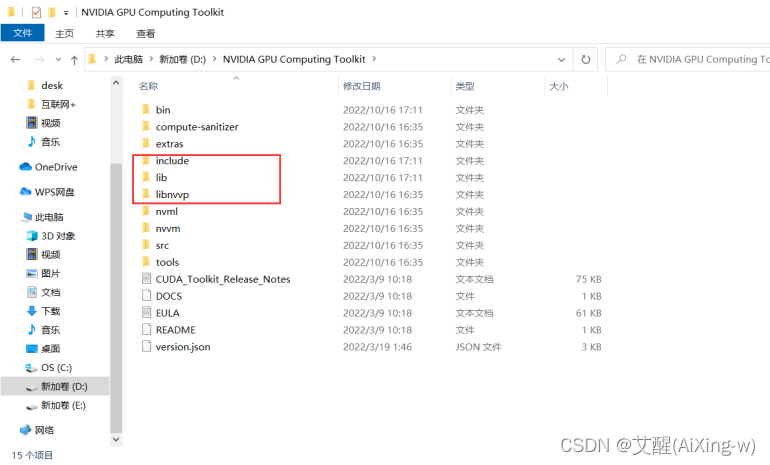
Task: Click the JSON 文件 type cell
Action: click(478, 347)
